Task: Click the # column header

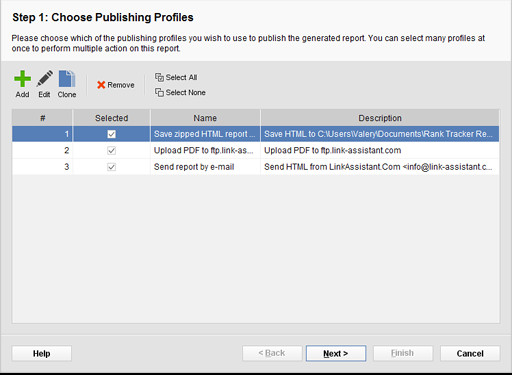Action: [x=42, y=118]
